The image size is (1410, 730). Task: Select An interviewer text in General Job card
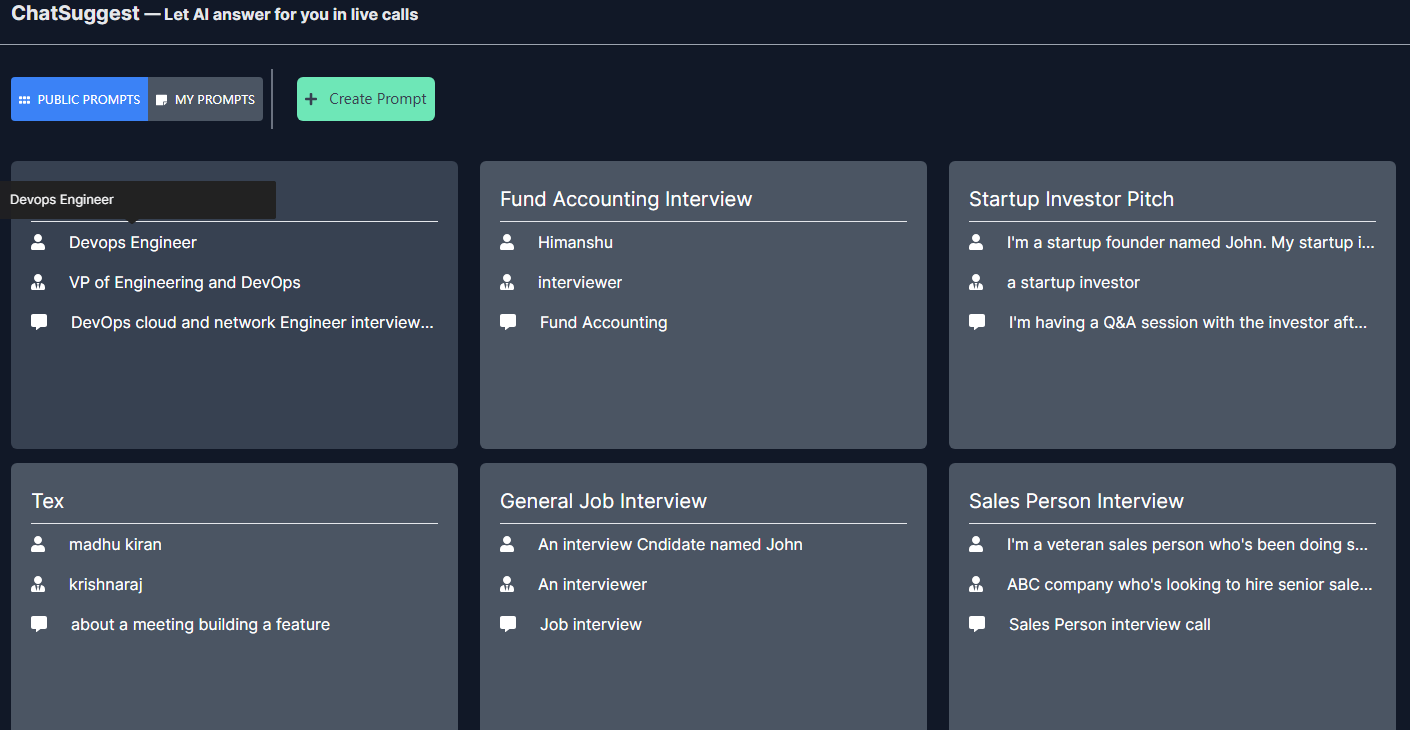point(592,584)
